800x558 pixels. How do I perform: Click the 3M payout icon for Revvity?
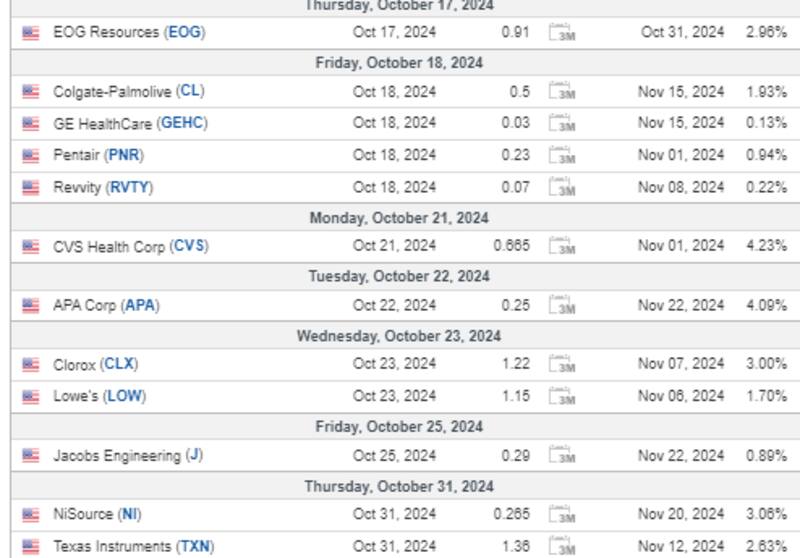tap(563, 188)
